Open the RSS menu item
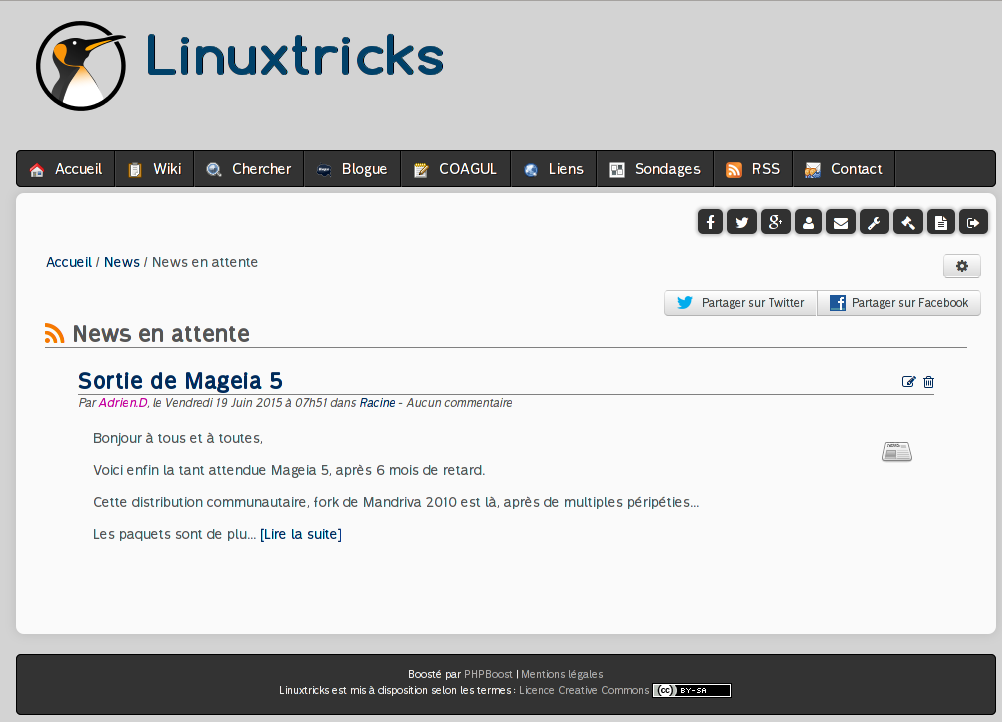The height and width of the screenshot is (722, 1002). coord(753,169)
